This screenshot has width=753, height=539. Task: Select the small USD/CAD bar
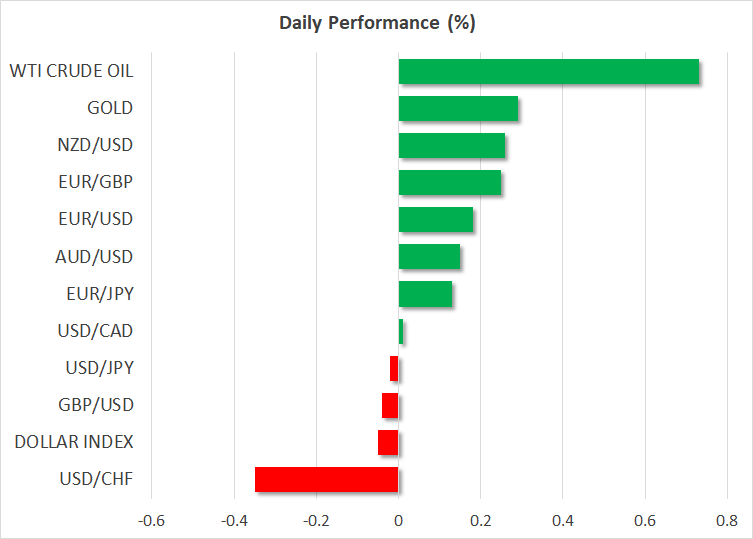401,331
